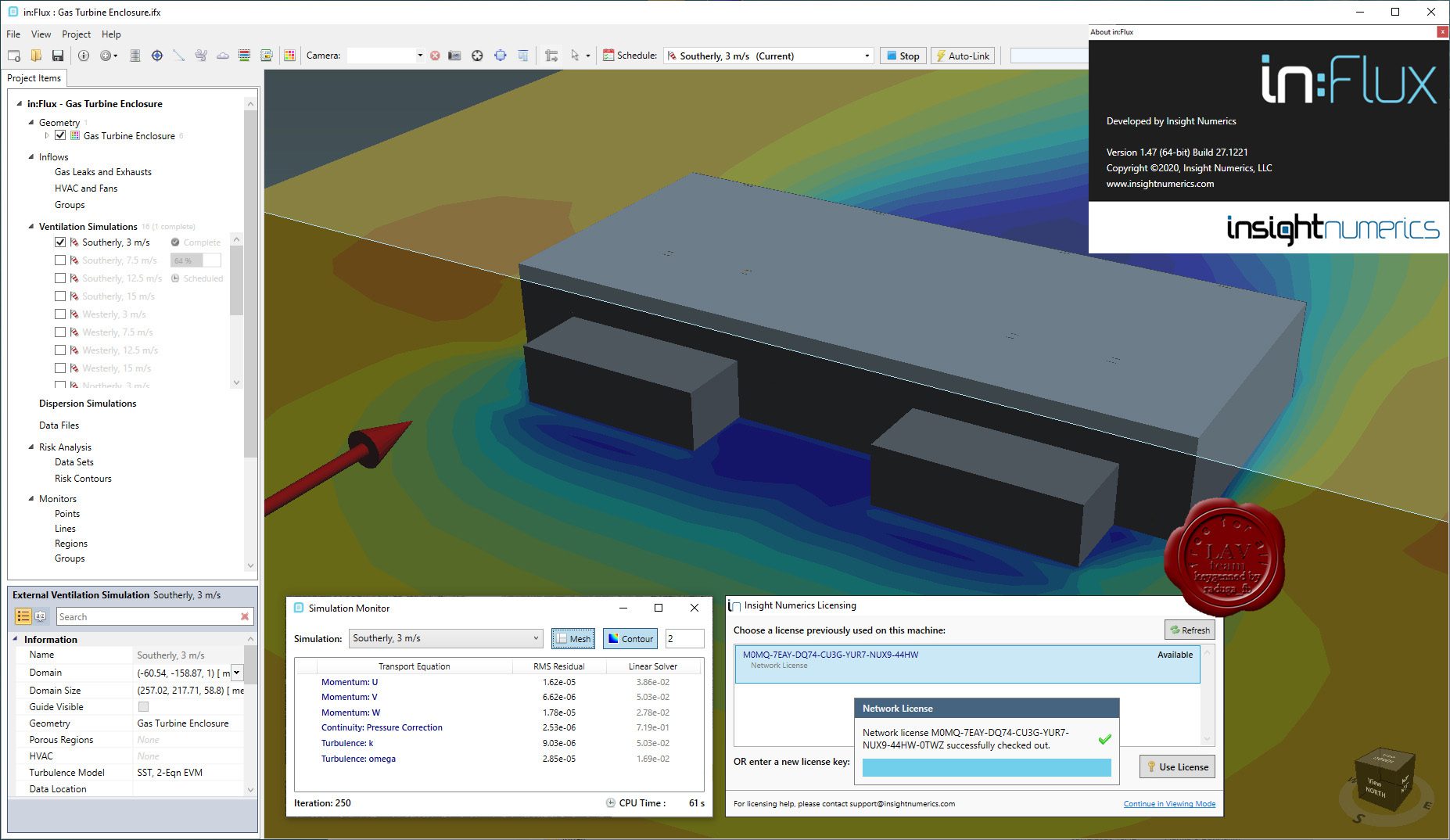Open the color grid palette icon

[x=290, y=56]
